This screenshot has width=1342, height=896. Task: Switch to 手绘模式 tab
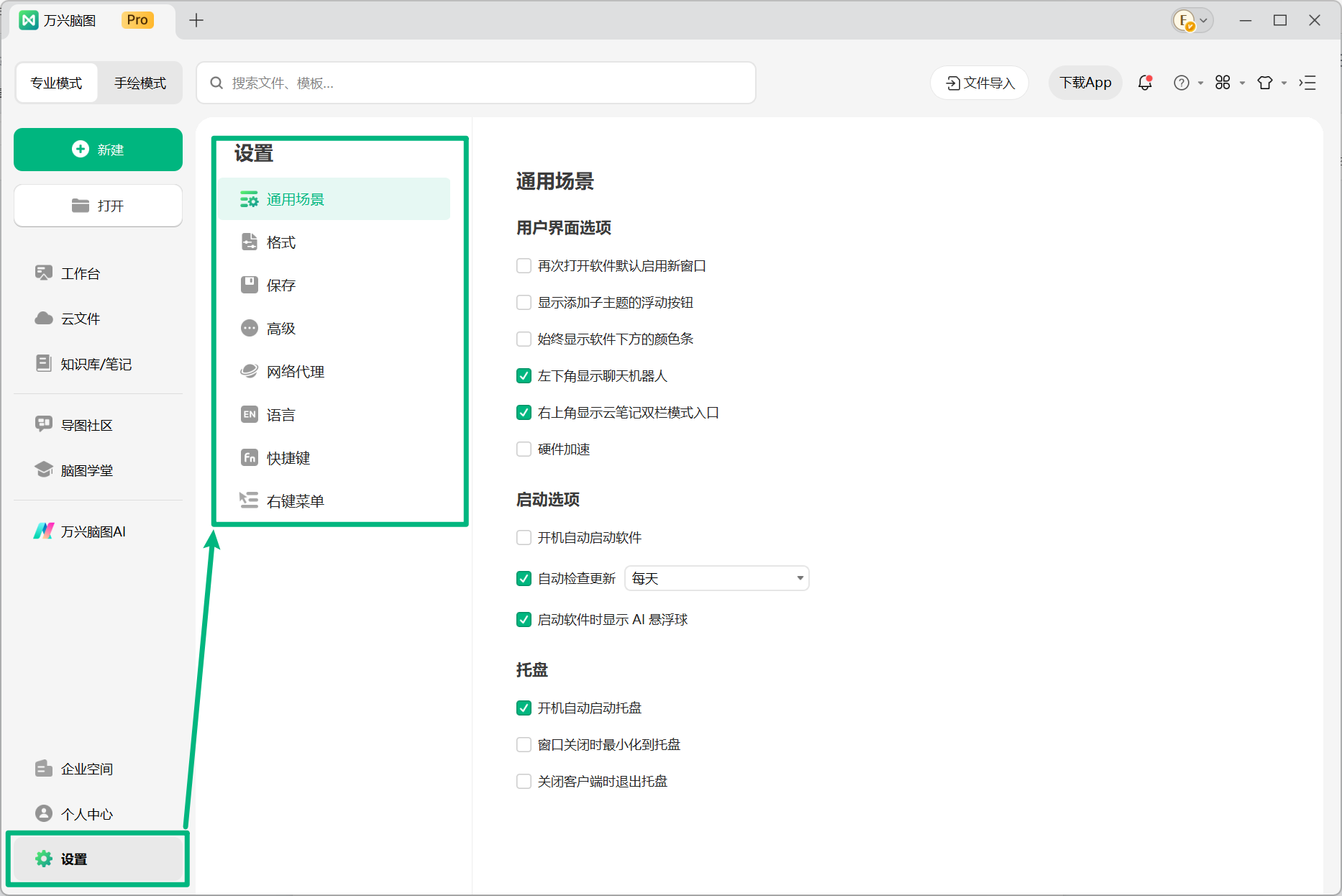[x=140, y=83]
